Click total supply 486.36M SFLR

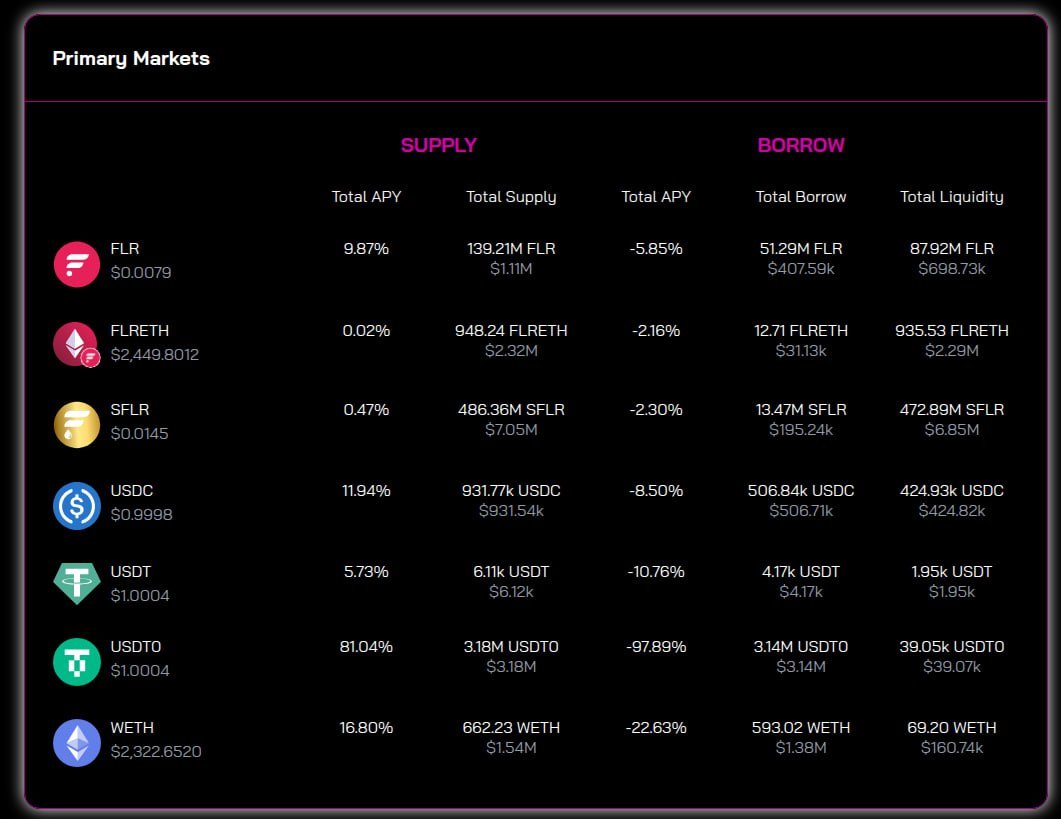(x=511, y=410)
